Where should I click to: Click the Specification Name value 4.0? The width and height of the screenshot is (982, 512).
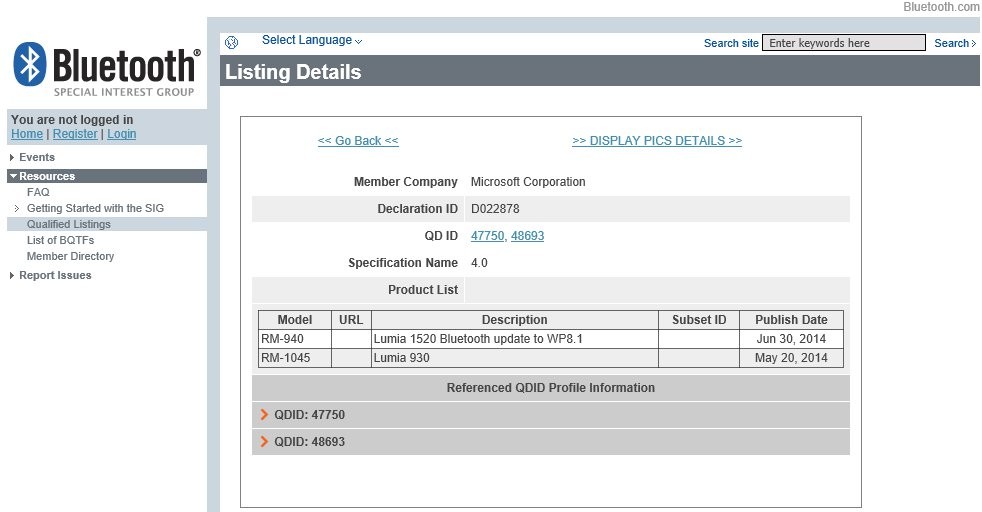click(479, 263)
